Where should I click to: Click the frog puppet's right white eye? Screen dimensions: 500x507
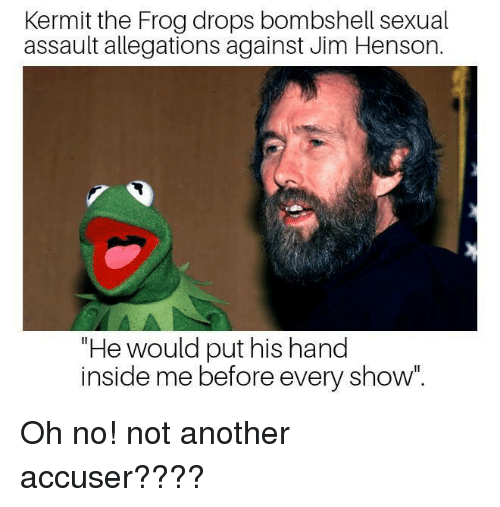point(141,192)
